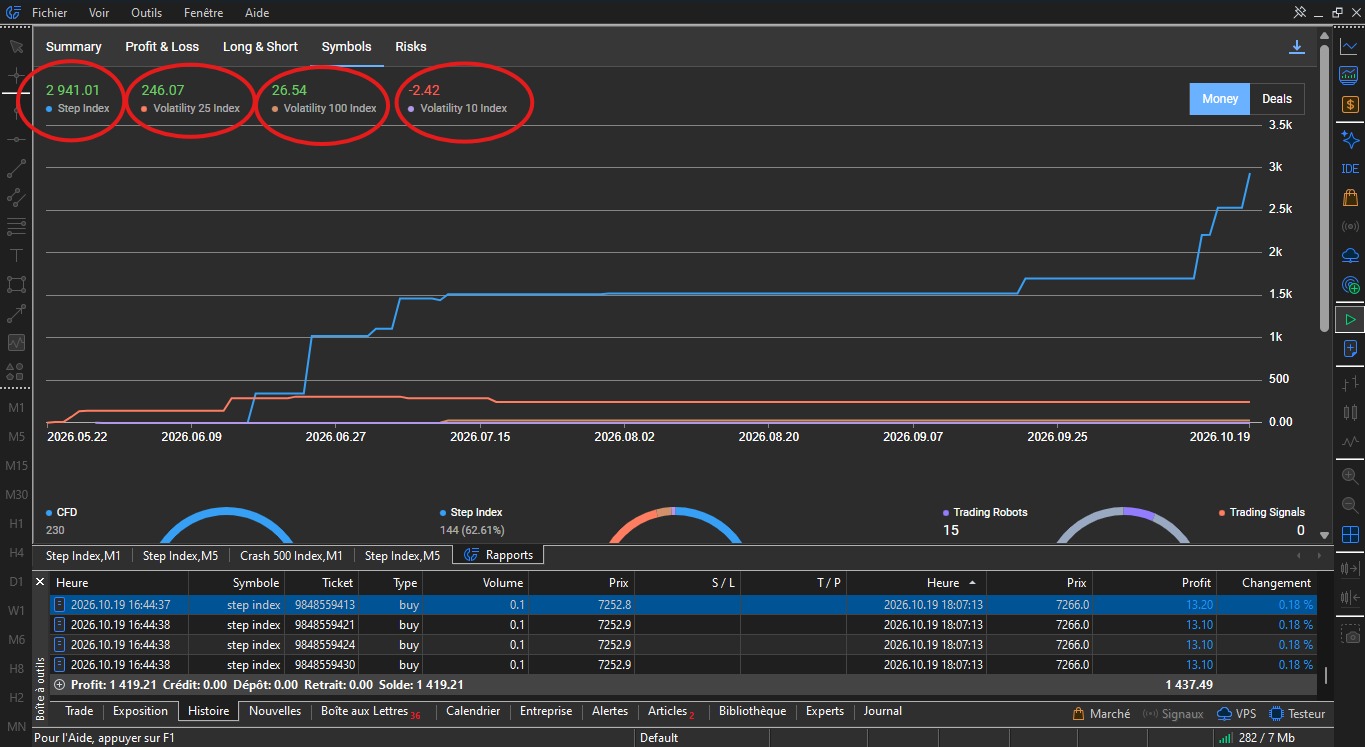
Task: Switch to Profit & Loss report tab
Action: pos(162,47)
